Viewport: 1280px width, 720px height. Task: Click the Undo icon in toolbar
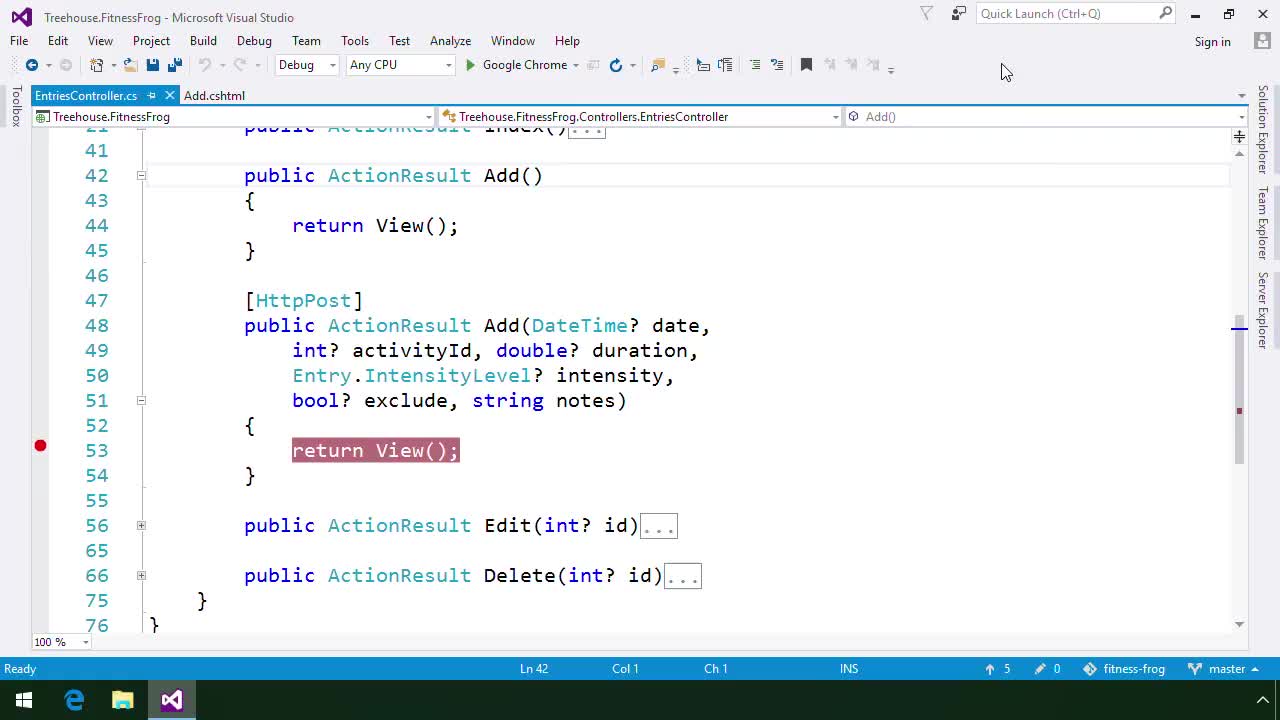tap(204, 64)
